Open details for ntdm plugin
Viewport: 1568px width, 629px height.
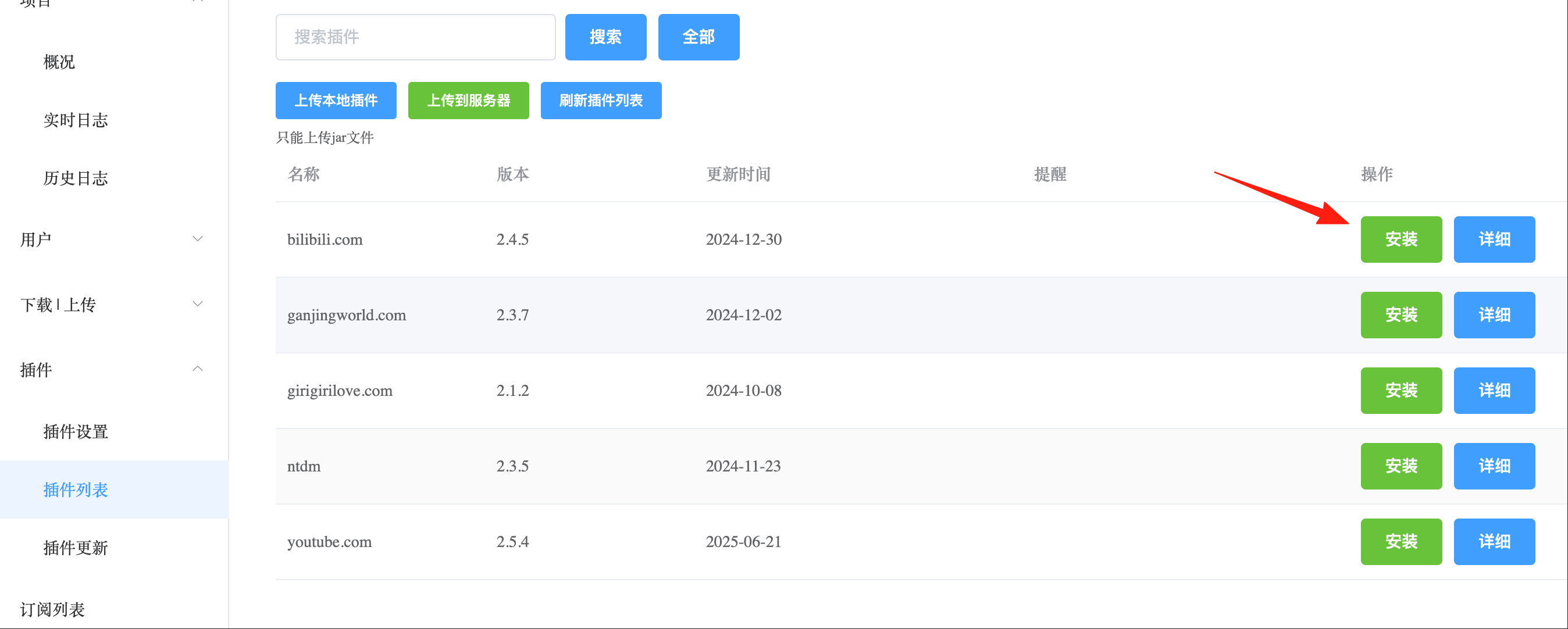1494,466
